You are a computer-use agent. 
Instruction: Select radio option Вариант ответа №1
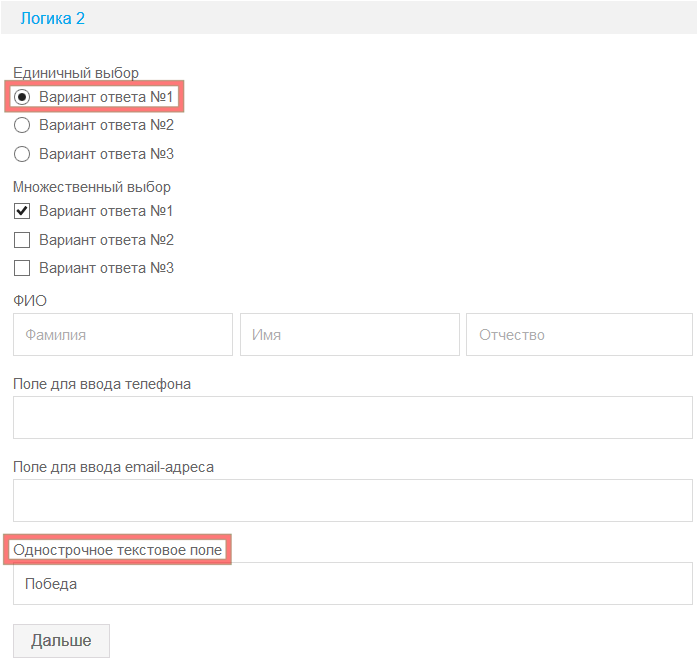click(x=22, y=97)
